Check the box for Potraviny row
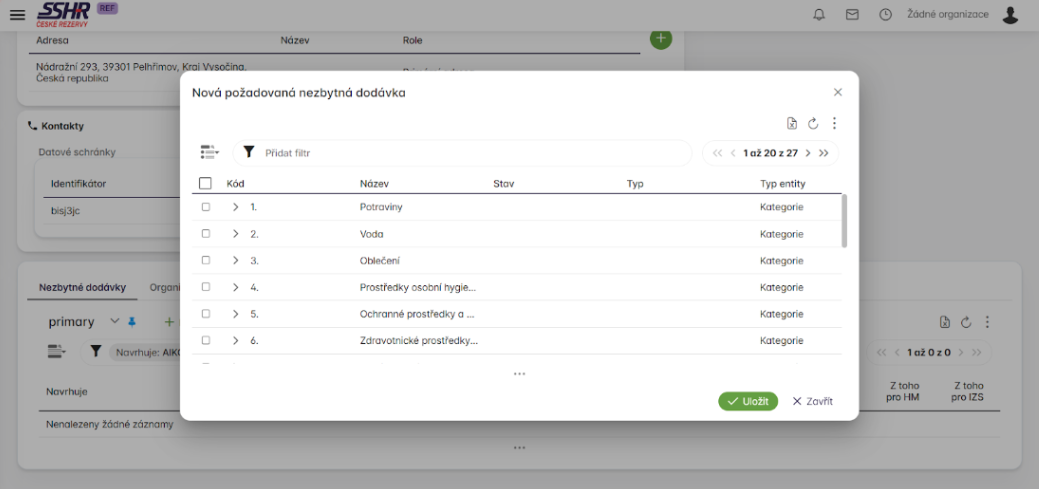 click(x=206, y=207)
